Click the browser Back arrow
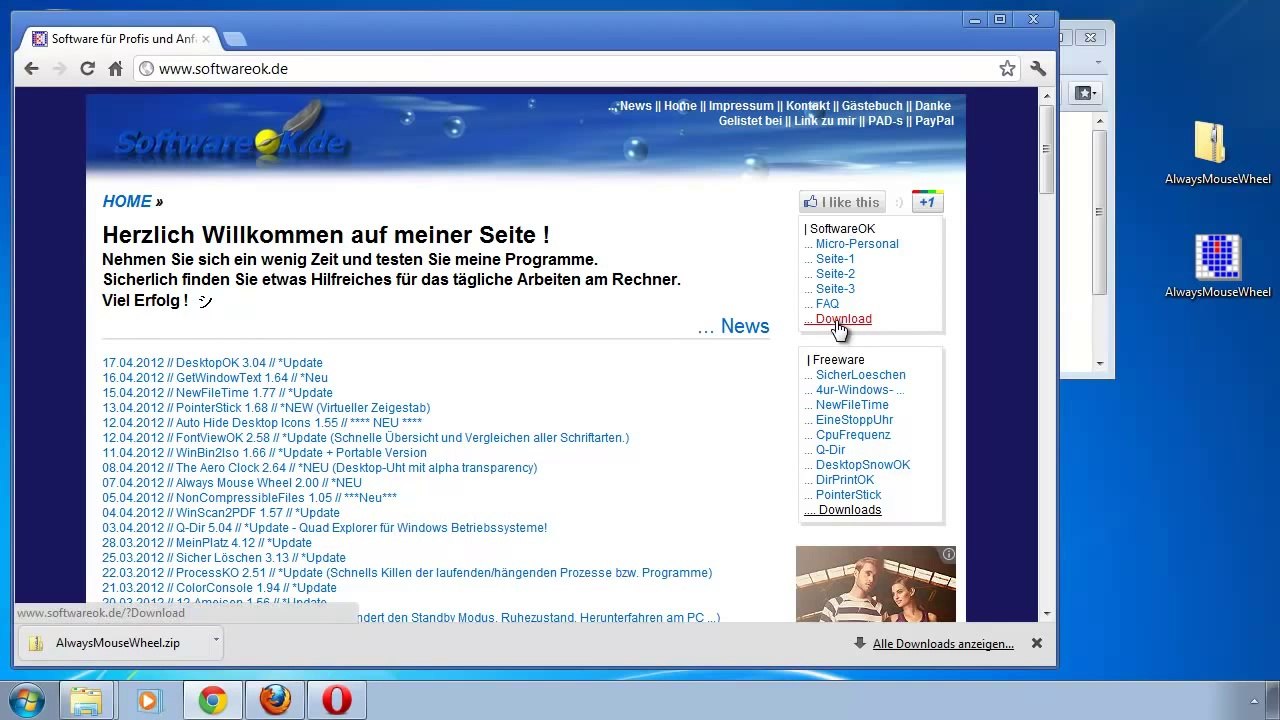The width and height of the screenshot is (1280, 720). click(31, 69)
